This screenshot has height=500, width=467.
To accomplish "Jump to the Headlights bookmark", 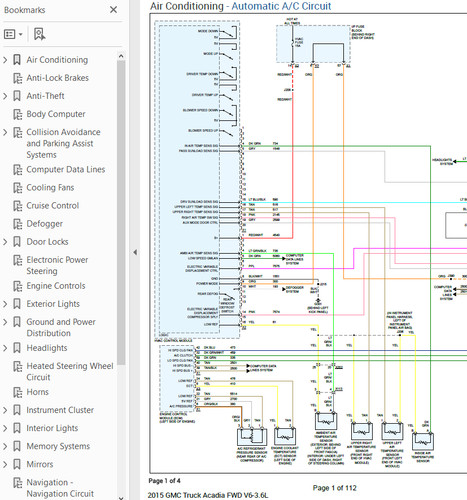I will 47,348.
